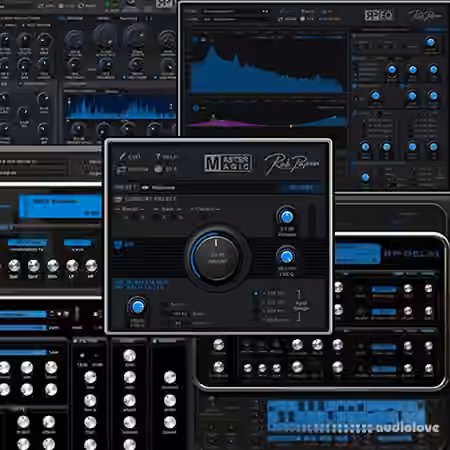Image resolution: width=450 pixels, height=450 pixels.
Task: Click the RP-EQ logo
Action: click(379, 15)
